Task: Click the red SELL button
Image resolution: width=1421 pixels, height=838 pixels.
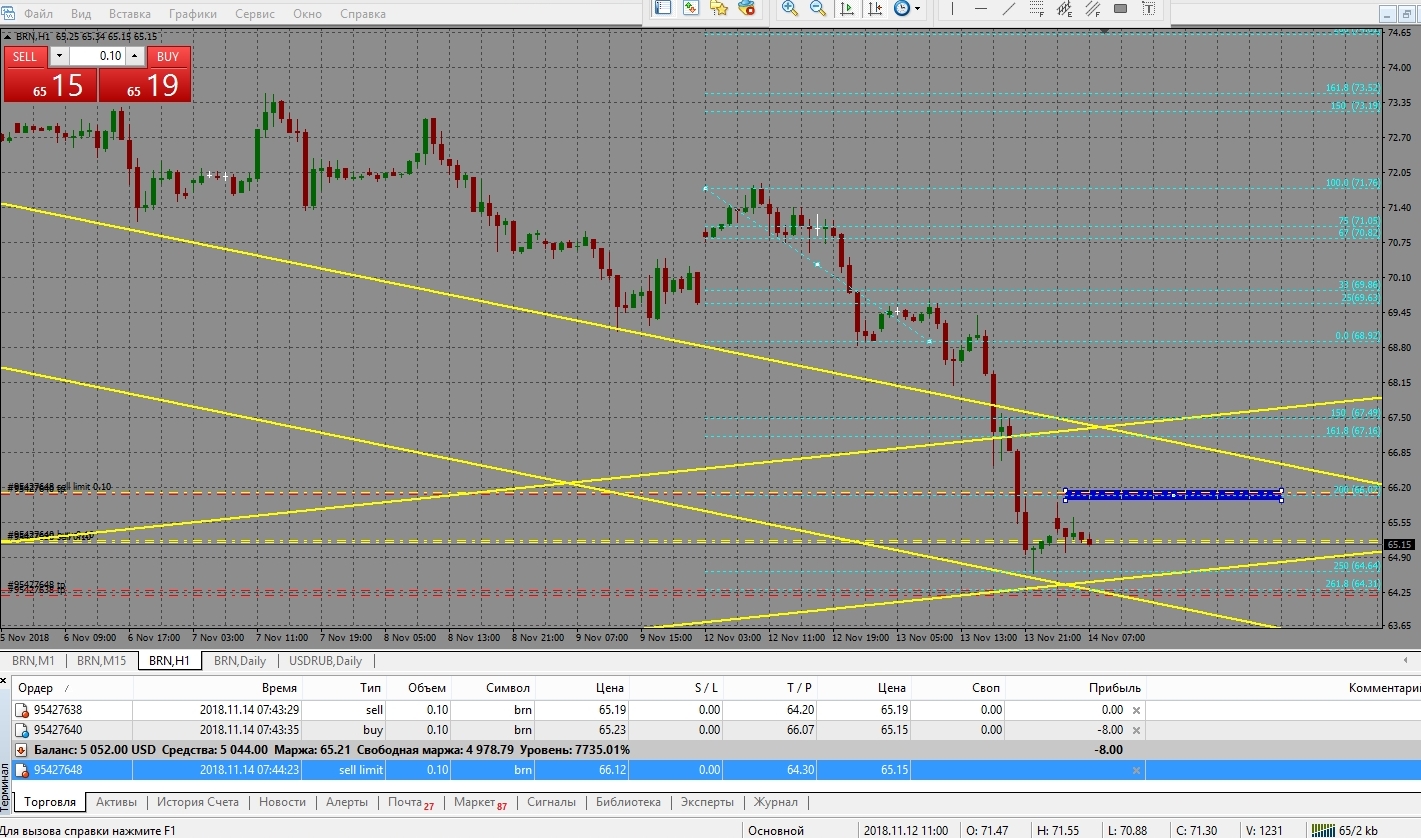Action: pyautogui.click(x=24, y=57)
